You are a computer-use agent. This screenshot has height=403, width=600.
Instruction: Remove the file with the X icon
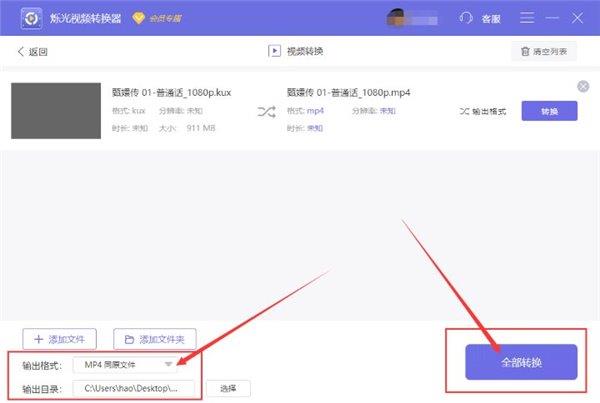[583, 86]
